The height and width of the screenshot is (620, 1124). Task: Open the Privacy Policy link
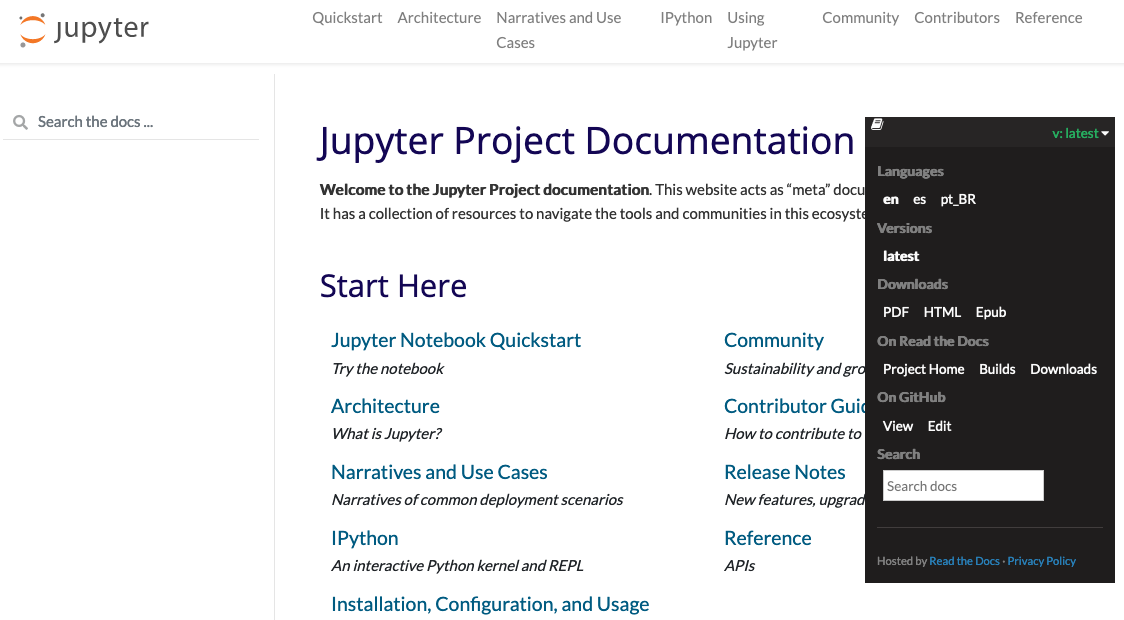1041,561
